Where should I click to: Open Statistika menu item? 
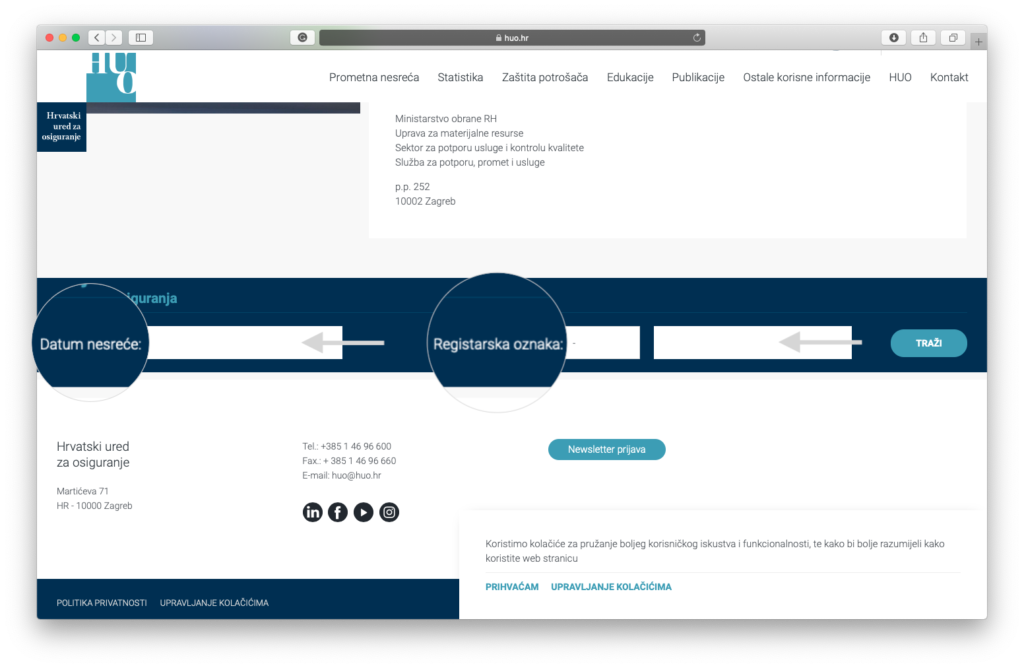coord(460,77)
